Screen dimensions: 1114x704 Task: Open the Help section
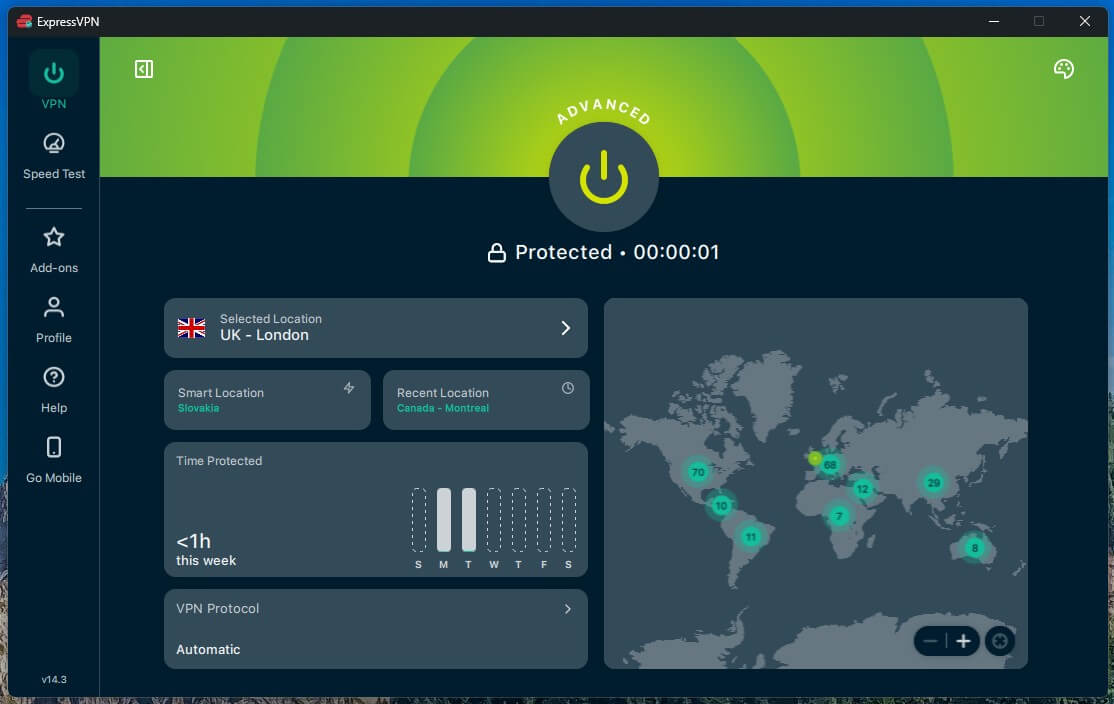coord(54,390)
